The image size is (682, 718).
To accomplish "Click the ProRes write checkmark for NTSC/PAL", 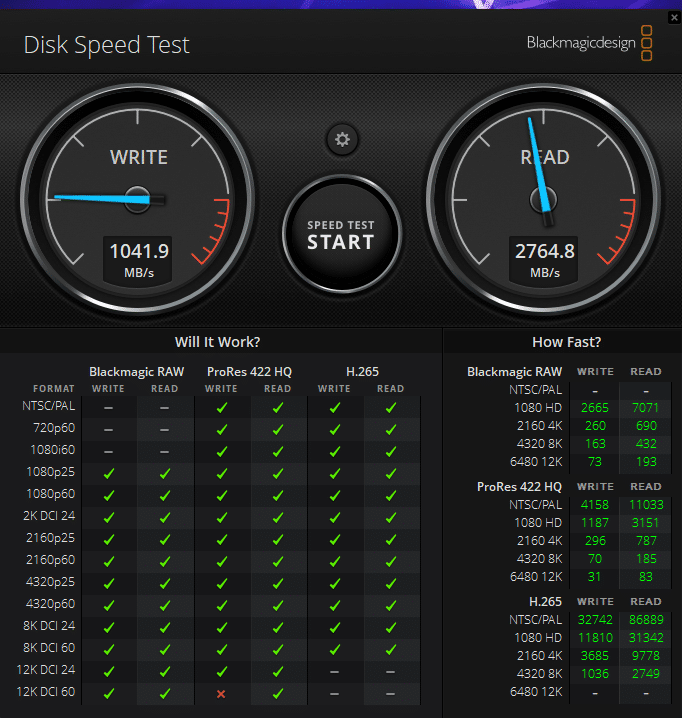I will [x=222, y=408].
